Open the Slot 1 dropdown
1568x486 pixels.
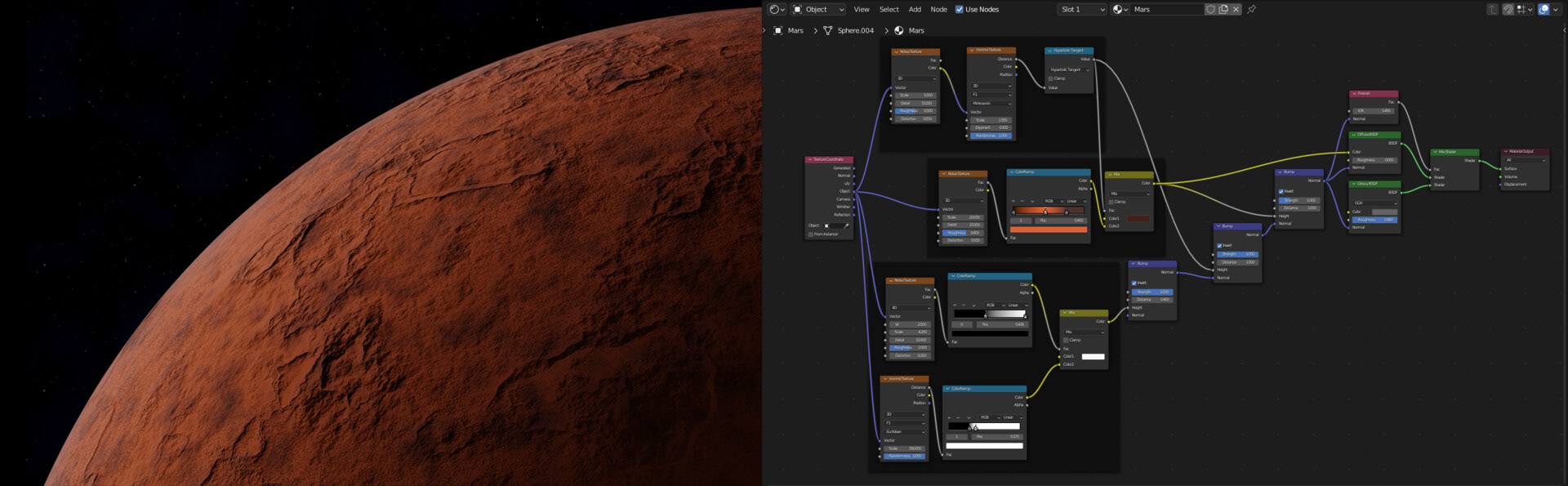click(1082, 10)
